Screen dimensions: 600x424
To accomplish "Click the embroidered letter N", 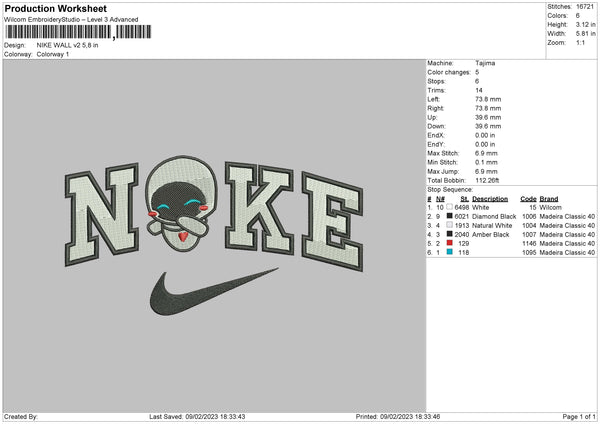I will pos(102,214).
